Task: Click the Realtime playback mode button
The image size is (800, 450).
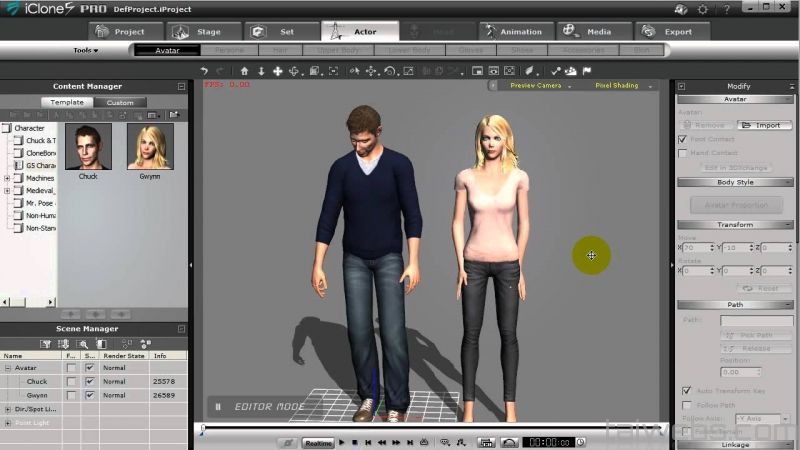Action: pyautogui.click(x=318, y=442)
